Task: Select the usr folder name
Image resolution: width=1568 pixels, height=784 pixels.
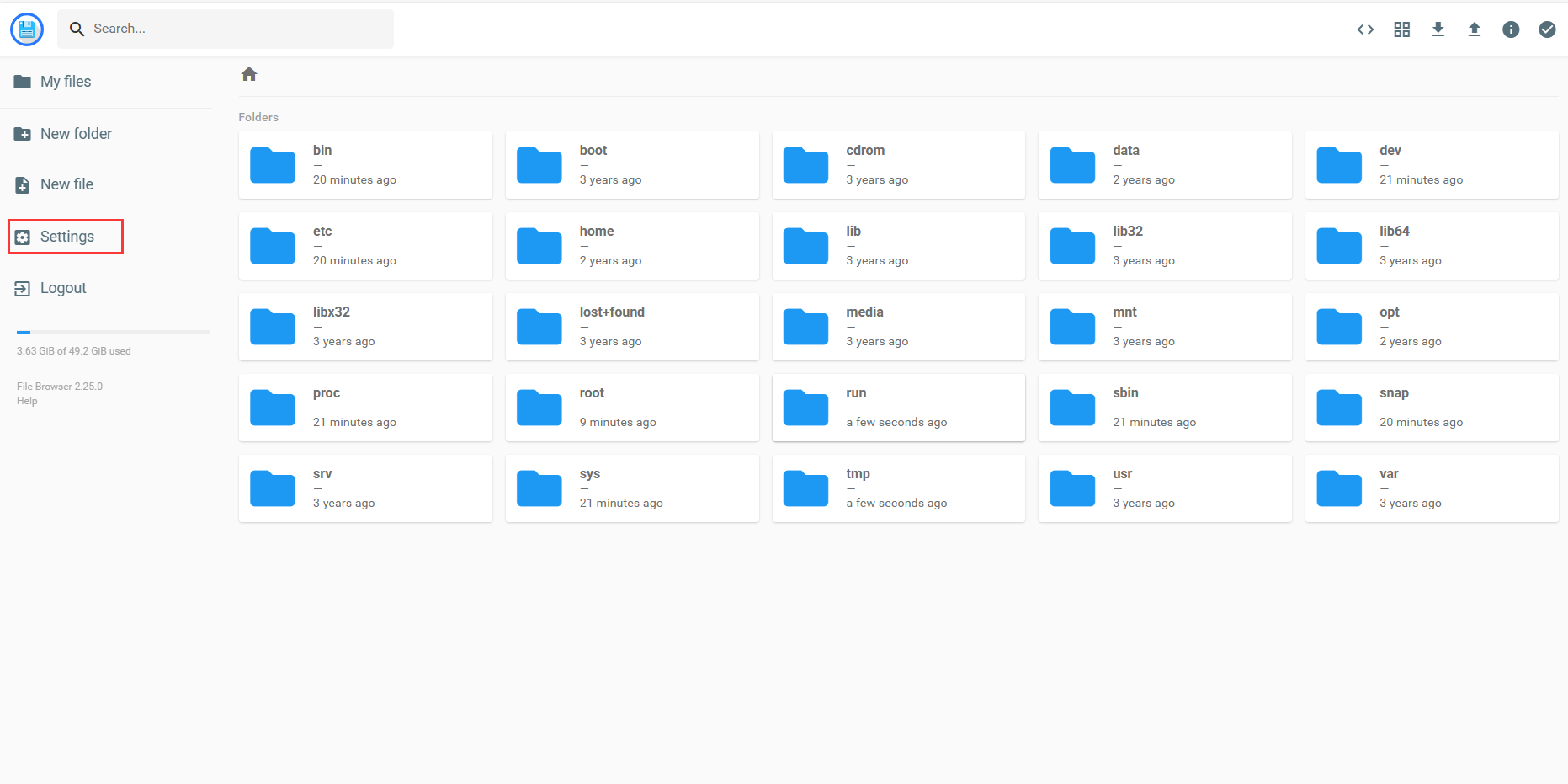Action: [1122, 474]
